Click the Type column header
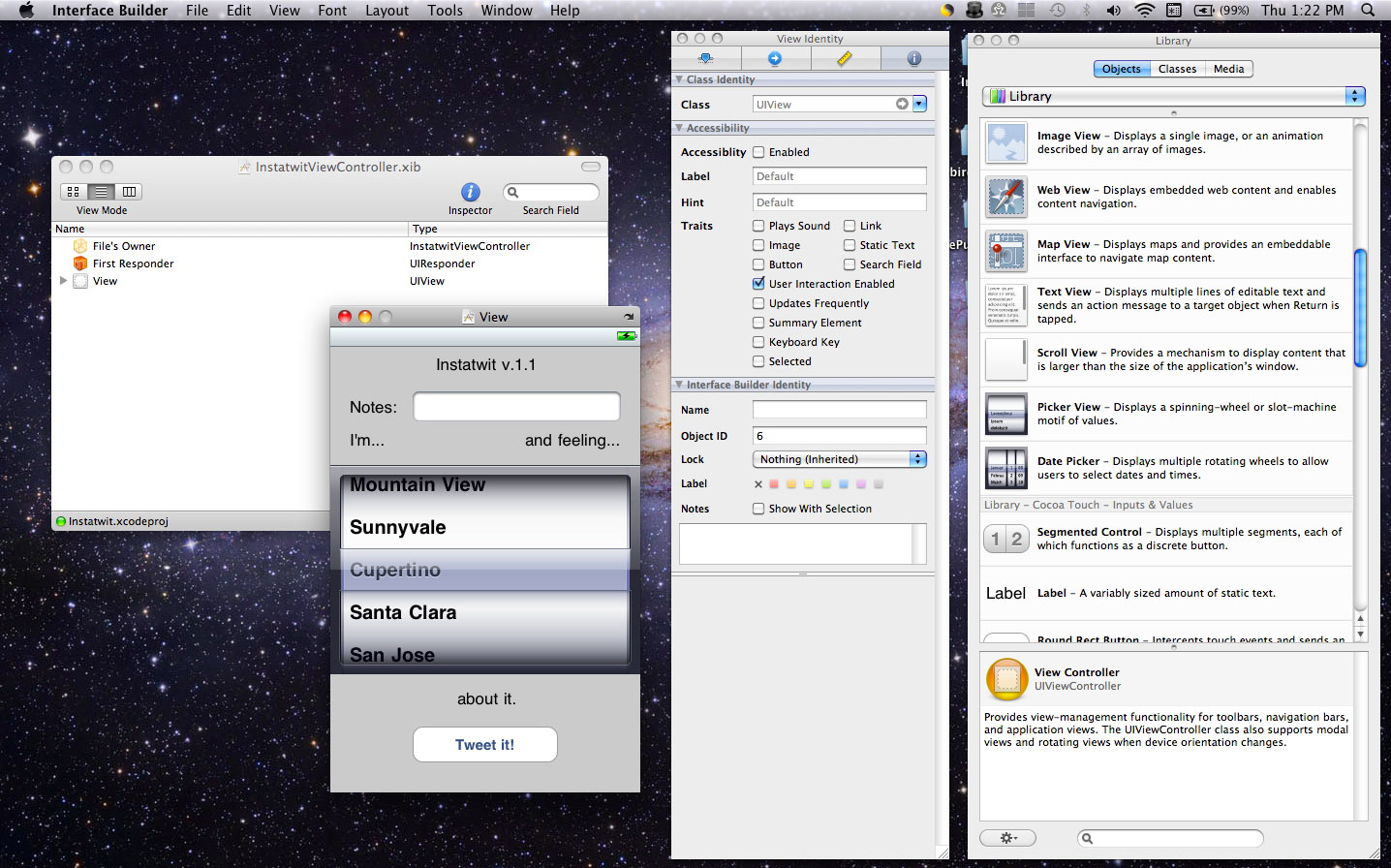1391x868 pixels. tap(508, 229)
